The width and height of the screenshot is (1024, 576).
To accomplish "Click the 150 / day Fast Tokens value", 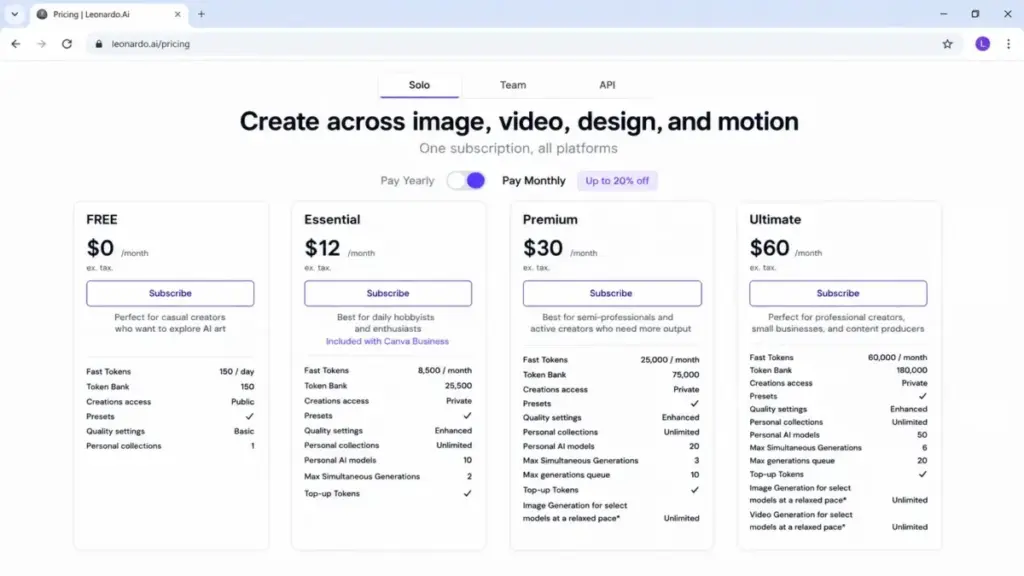I will pos(236,371).
